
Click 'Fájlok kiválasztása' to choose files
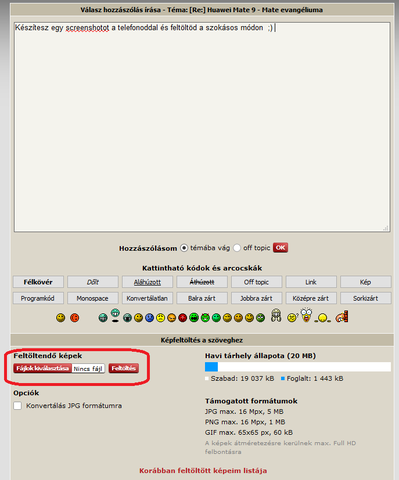click(42, 368)
